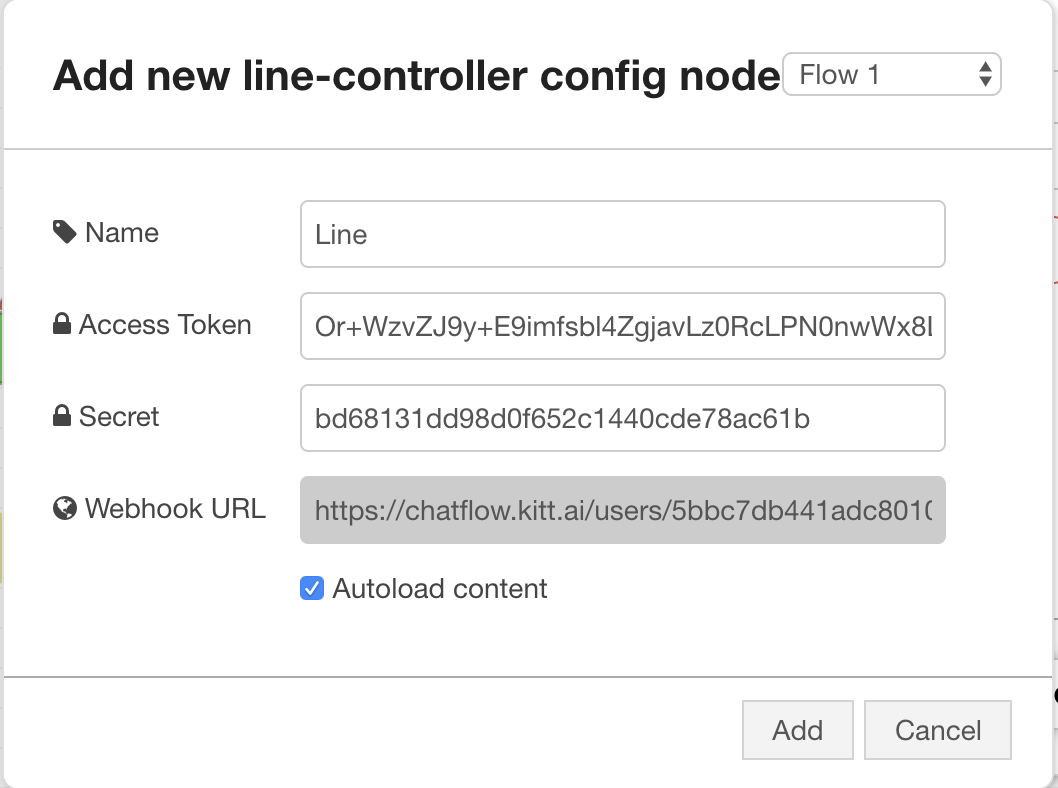1058x788 pixels.
Task: Add the line-controller config node
Action: (x=798, y=730)
